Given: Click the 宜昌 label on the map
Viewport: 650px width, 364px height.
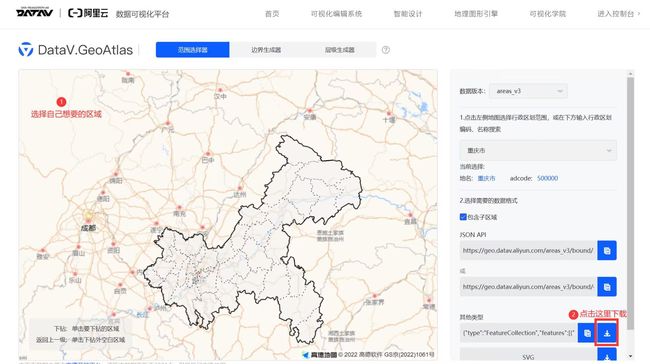Looking at the screenshot, I should (410, 221).
